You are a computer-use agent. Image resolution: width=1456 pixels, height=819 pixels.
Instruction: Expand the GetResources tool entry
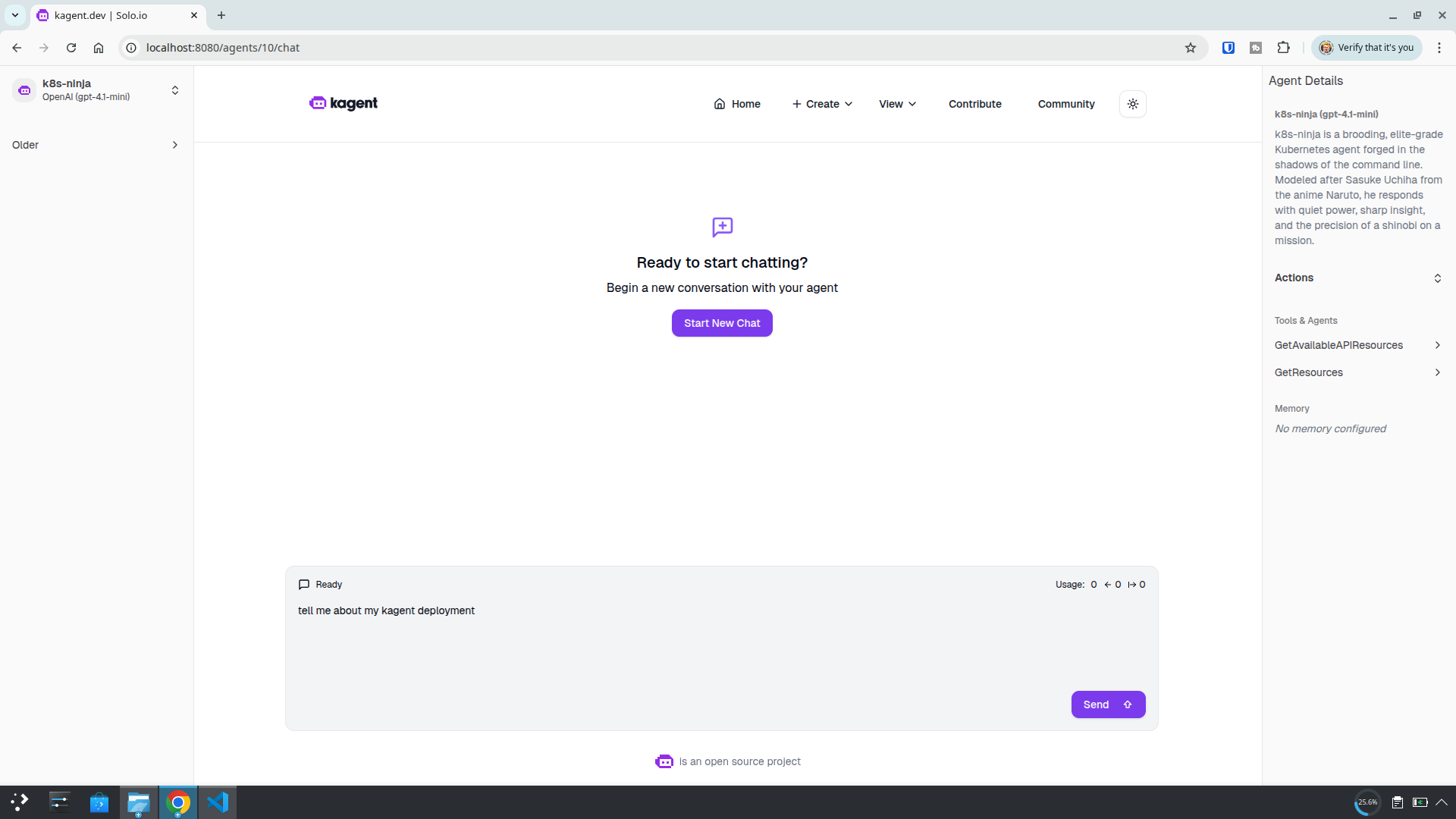point(1358,372)
